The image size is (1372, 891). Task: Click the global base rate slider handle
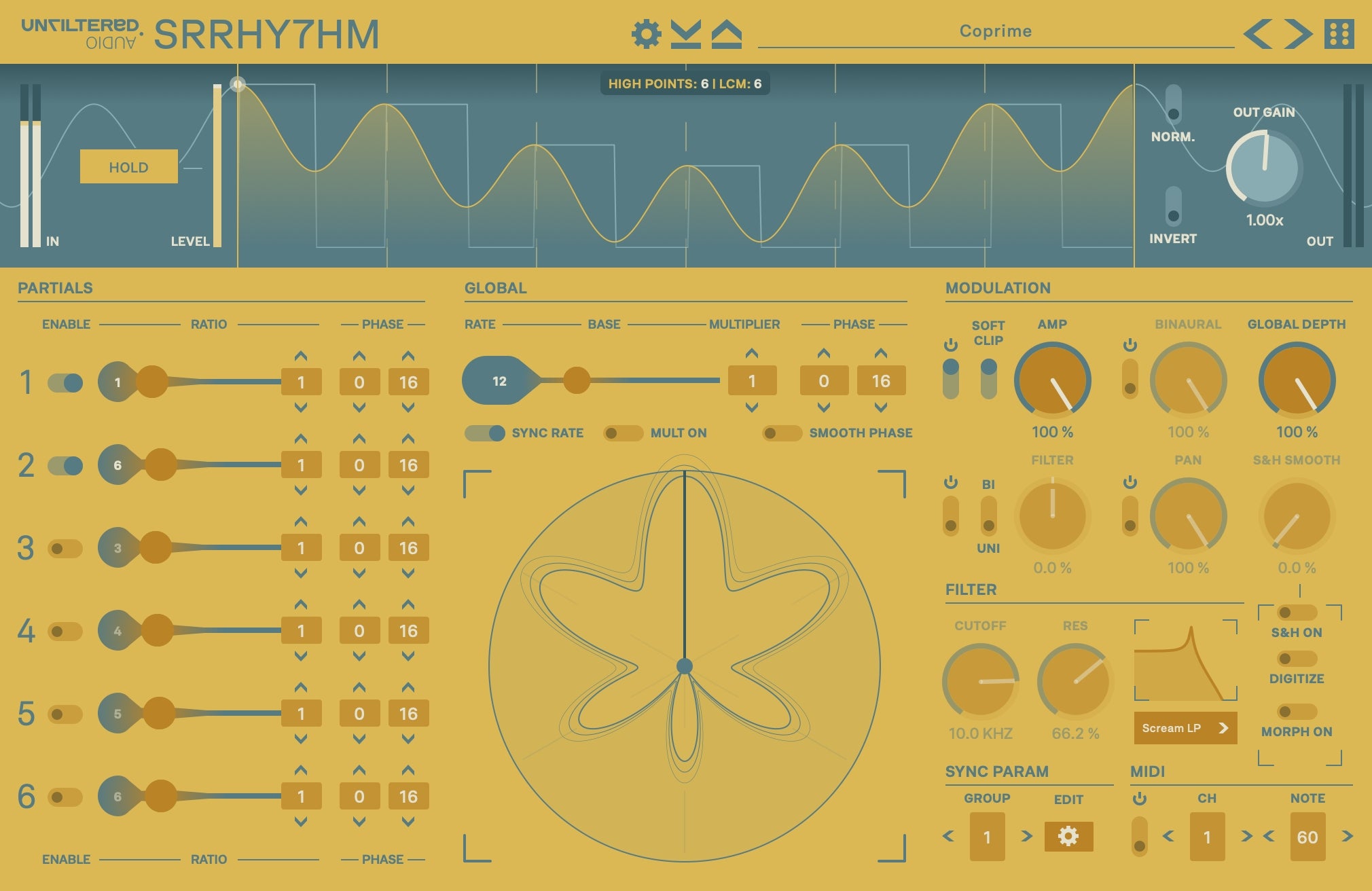tap(577, 381)
